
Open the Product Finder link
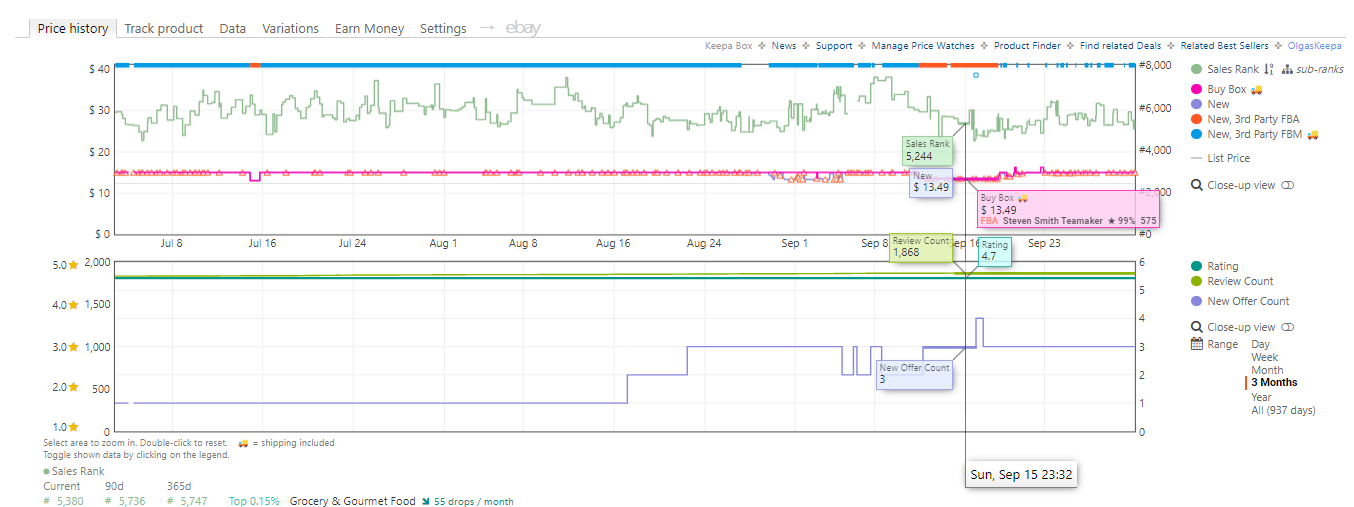click(x=1028, y=45)
